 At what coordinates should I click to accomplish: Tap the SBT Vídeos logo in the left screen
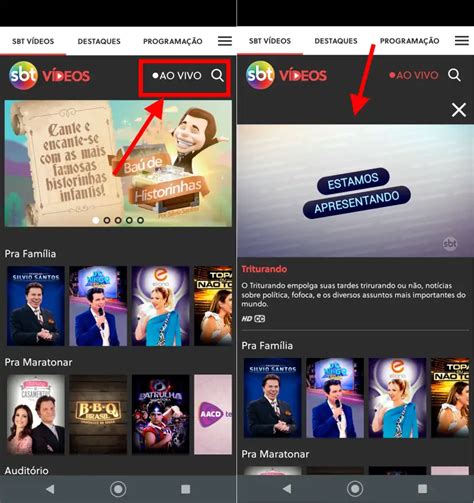tap(50, 75)
